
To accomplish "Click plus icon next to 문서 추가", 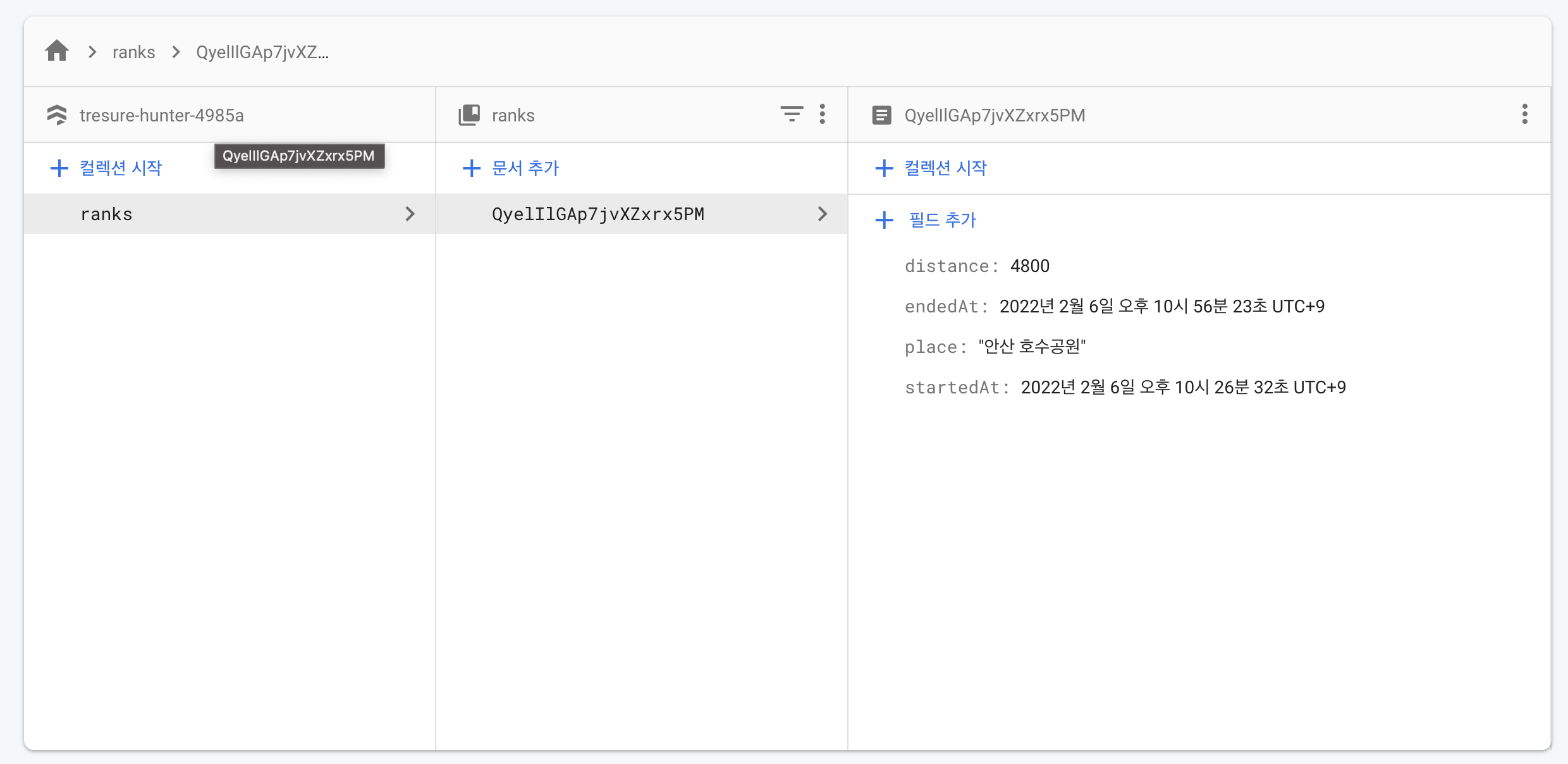I will [472, 168].
